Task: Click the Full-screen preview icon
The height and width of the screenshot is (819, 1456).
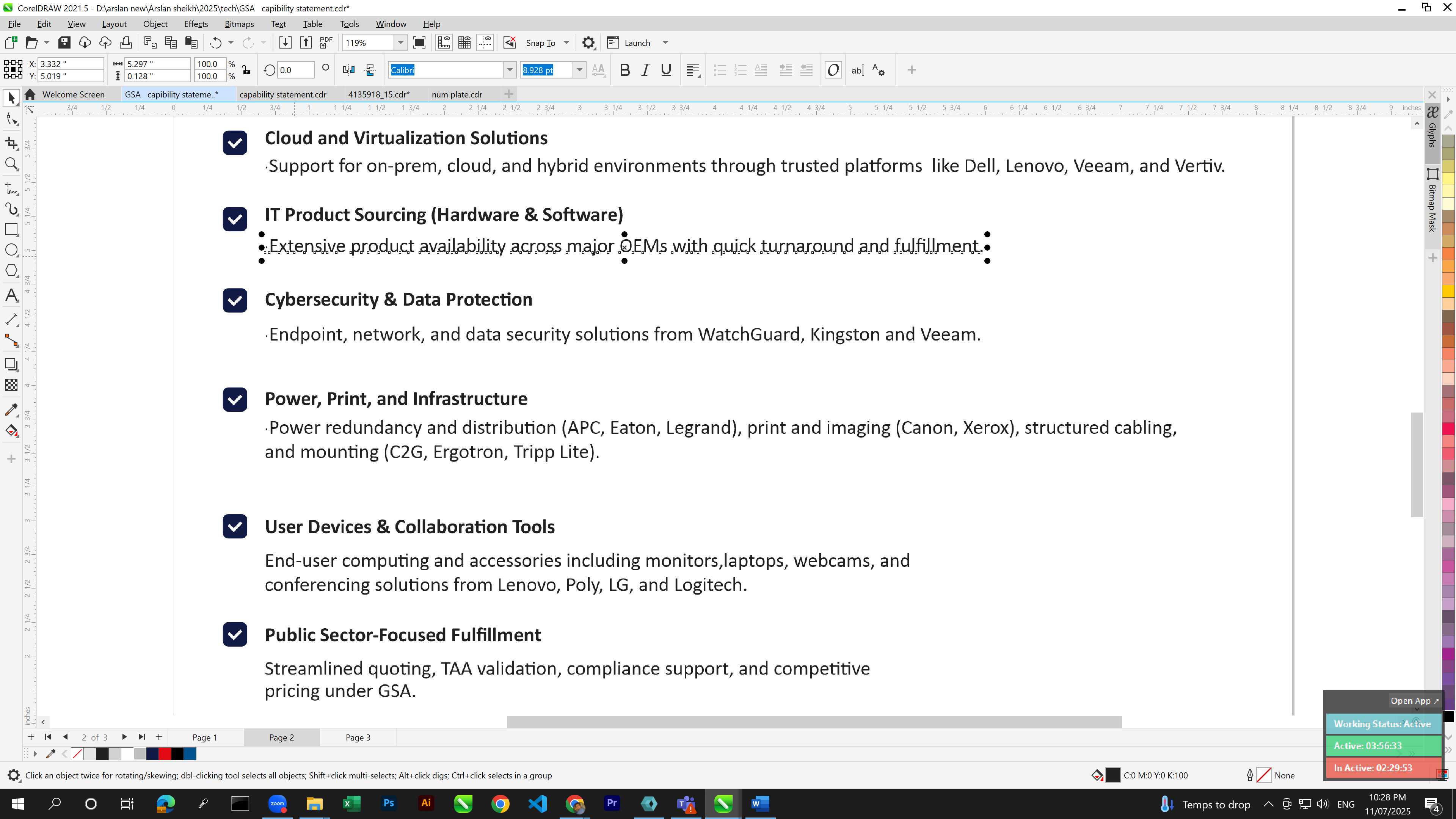Action: coord(419,42)
